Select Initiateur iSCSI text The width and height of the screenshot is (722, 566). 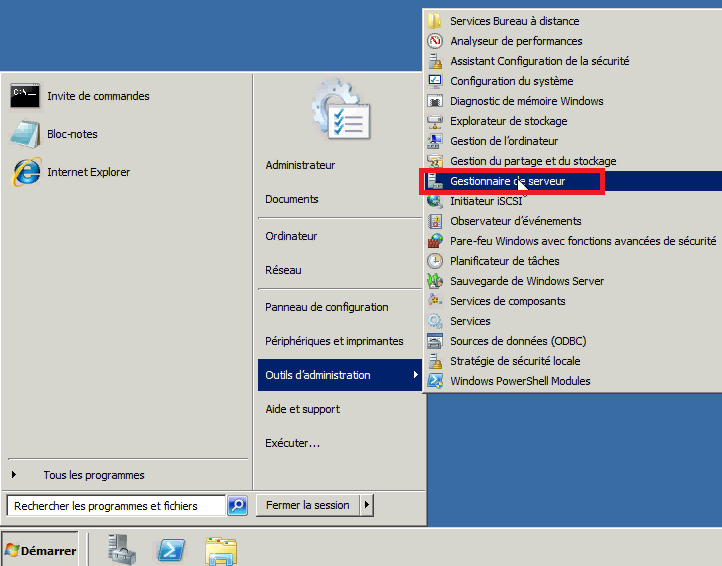(486, 201)
